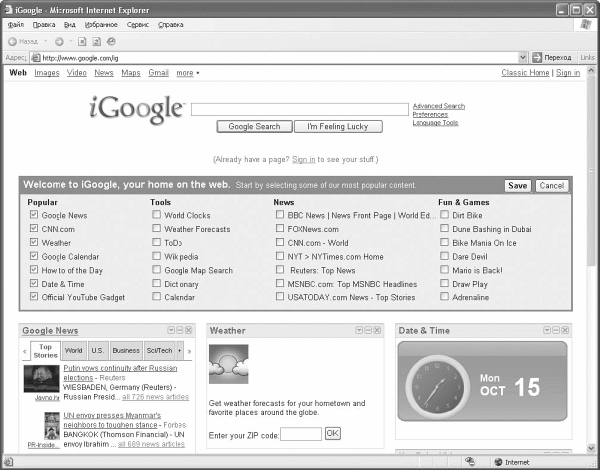The width and height of the screenshot is (600, 470).
Task: Click the Stop loading icon in toolbar
Action: pyautogui.click(x=83, y=42)
